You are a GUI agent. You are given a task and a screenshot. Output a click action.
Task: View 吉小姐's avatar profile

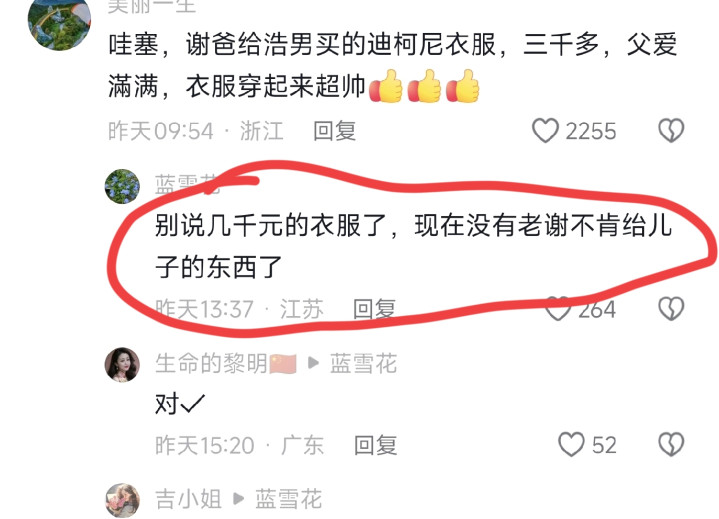(122, 500)
